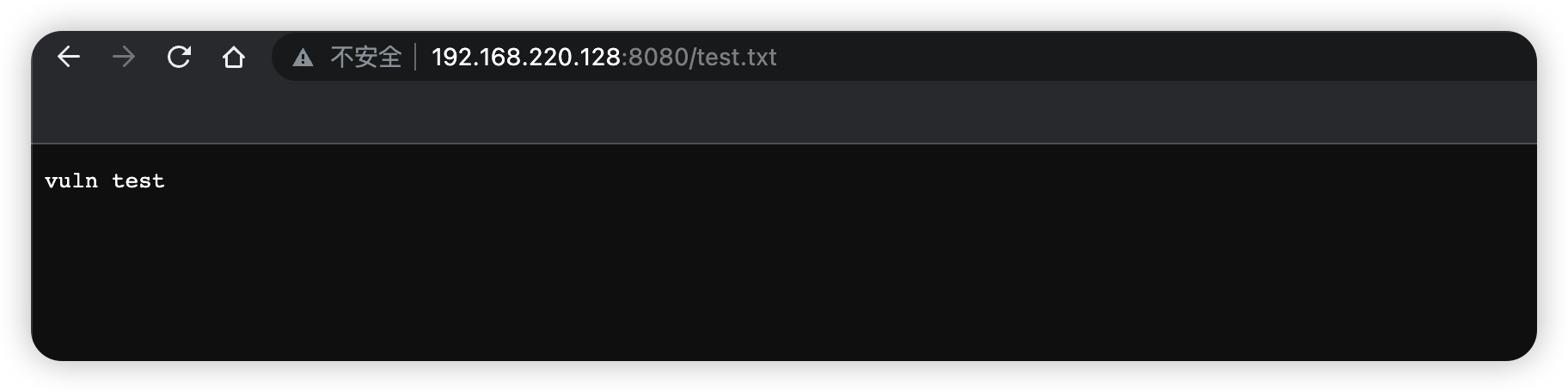The height and width of the screenshot is (392, 1568).
Task: Click the word test in the page body
Action: pyautogui.click(x=138, y=181)
